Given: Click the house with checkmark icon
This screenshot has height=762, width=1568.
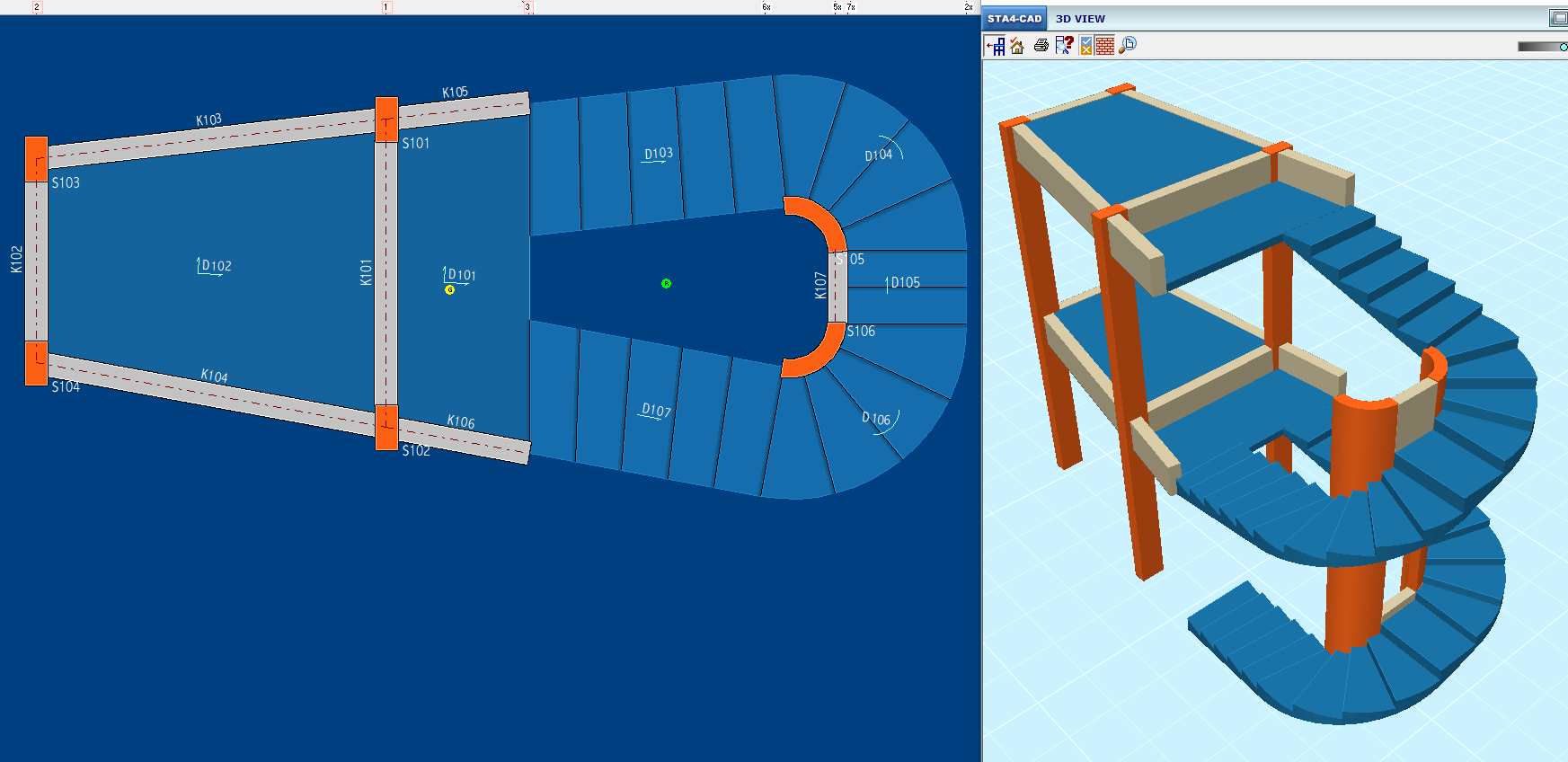Looking at the screenshot, I should tap(1017, 46).
